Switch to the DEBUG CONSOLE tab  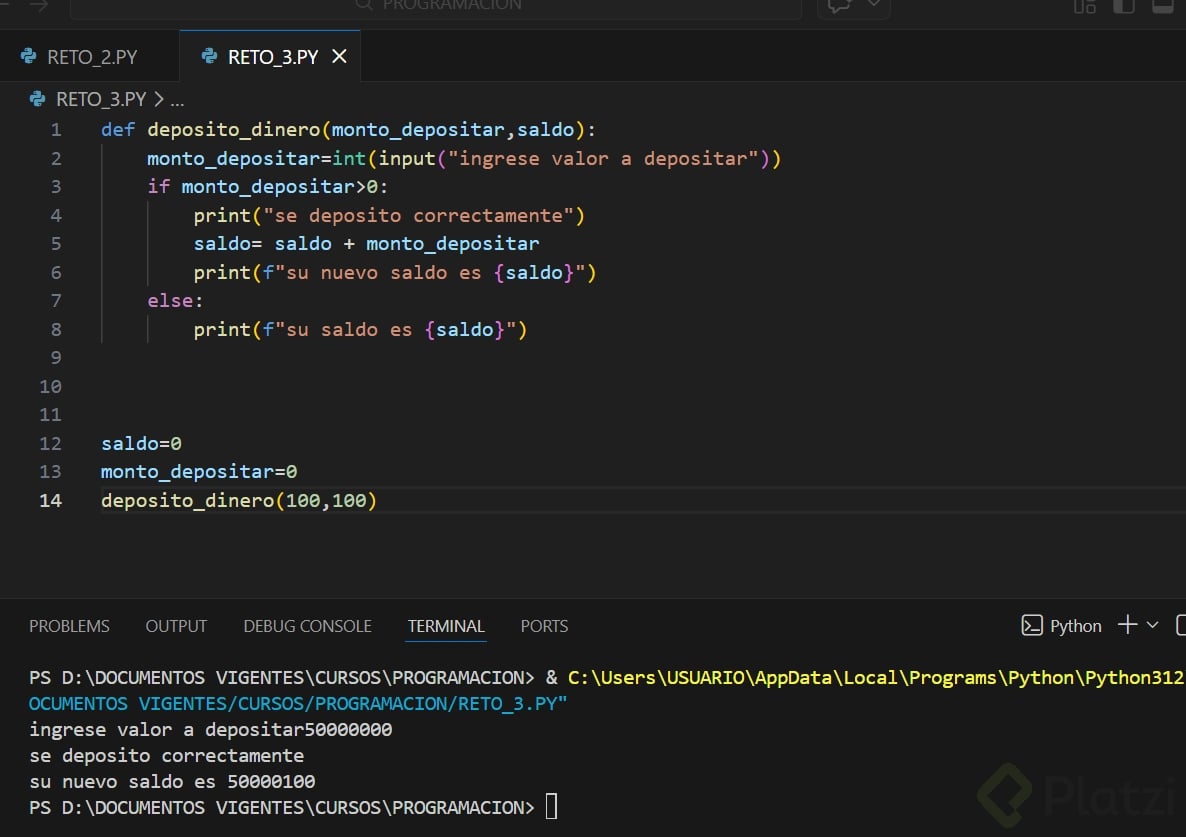307,626
